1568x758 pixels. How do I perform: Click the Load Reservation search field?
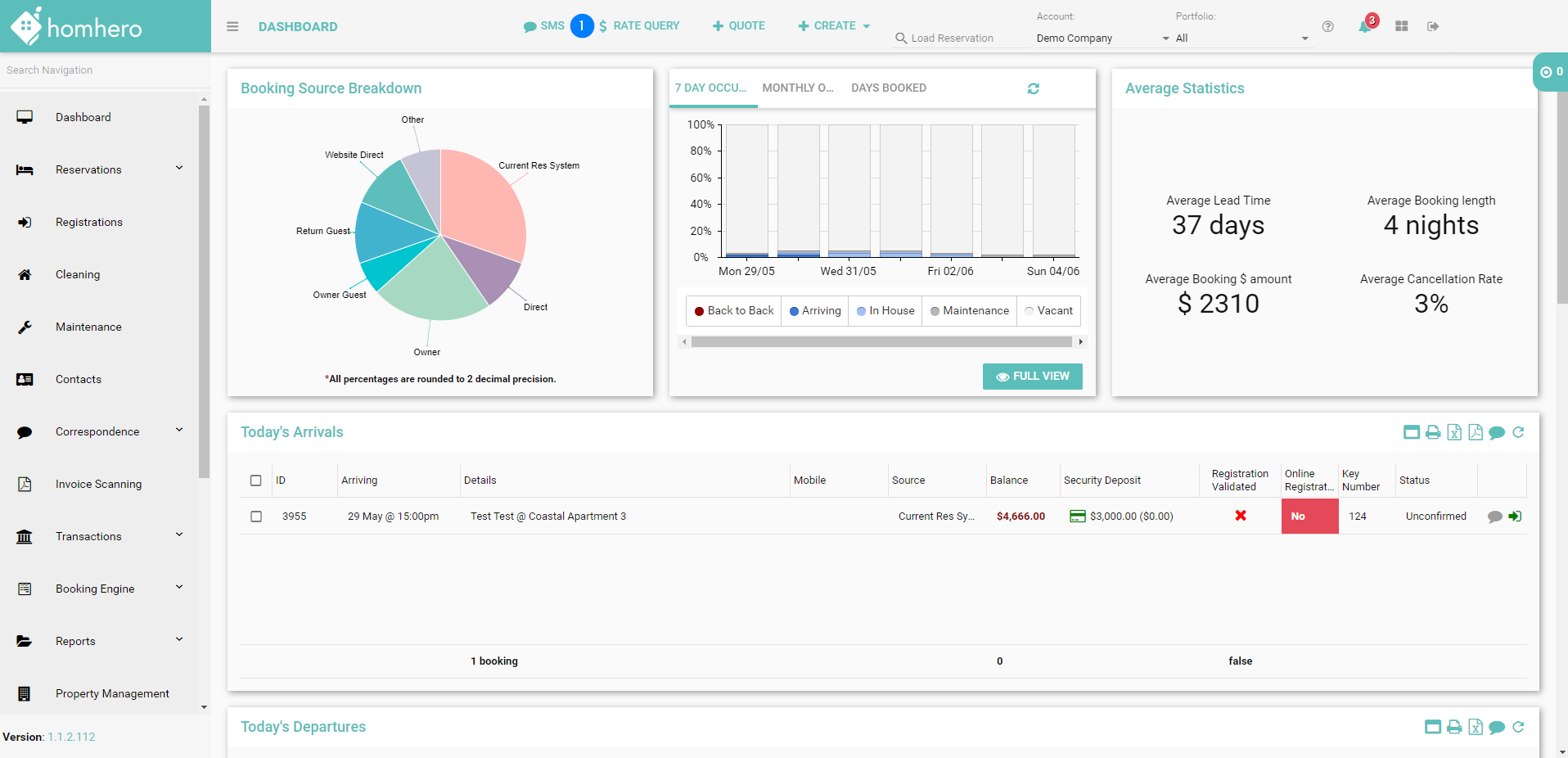[962, 38]
